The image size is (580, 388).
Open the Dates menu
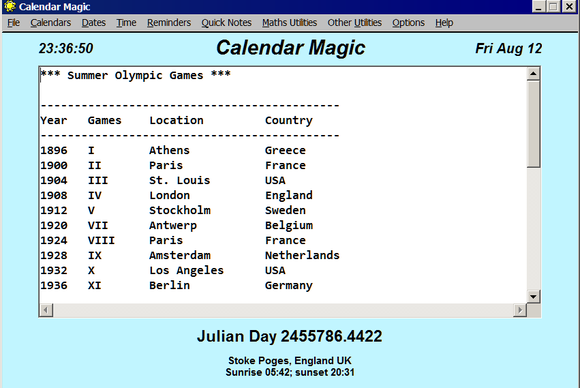click(94, 23)
